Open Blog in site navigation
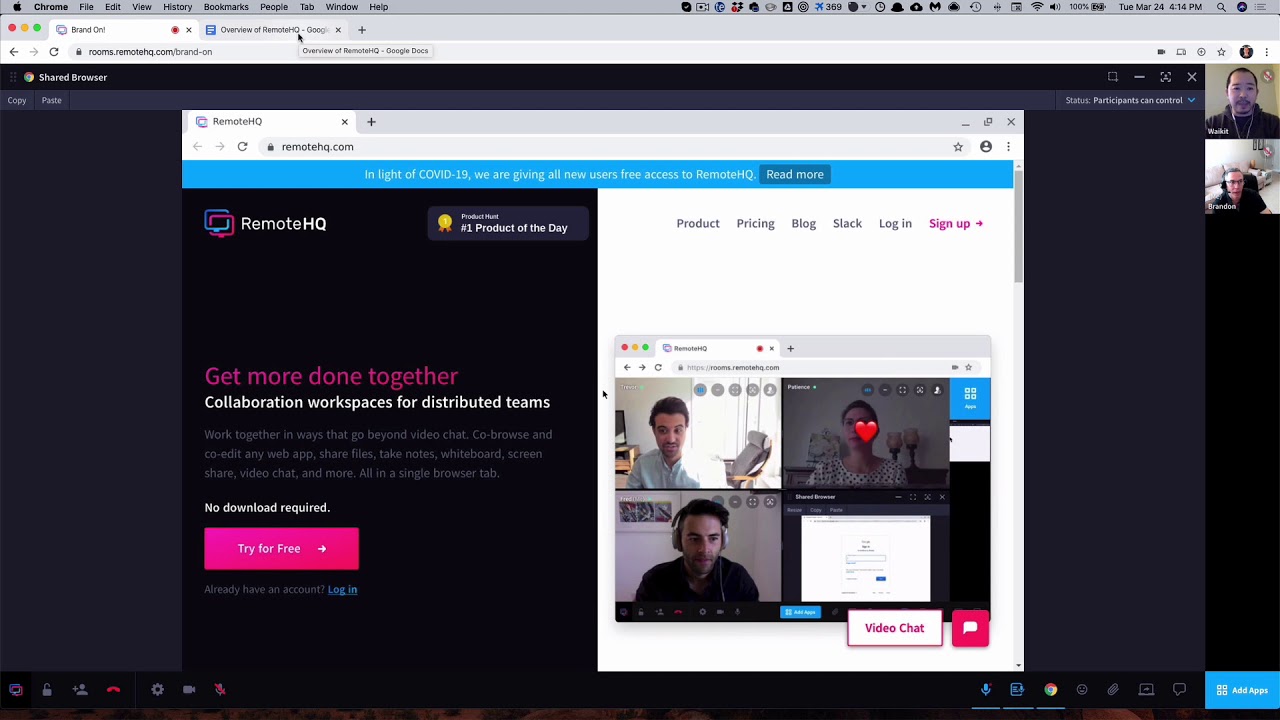Screen dimensions: 1280x720 [804, 224]
